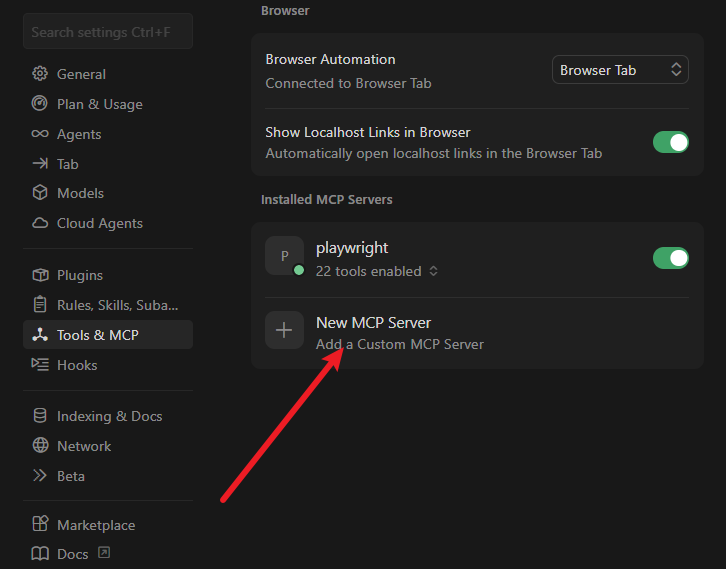726x569 pixels.
Task: Click the Indexing & Docs database icon
Action: click(x=40, y=415)
